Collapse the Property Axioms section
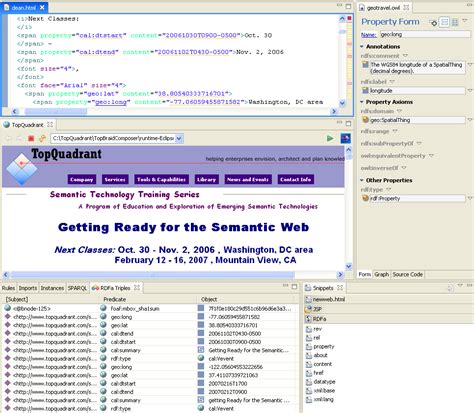The height and width of the screenshot is (413, 474). click(x=362, y=102)
